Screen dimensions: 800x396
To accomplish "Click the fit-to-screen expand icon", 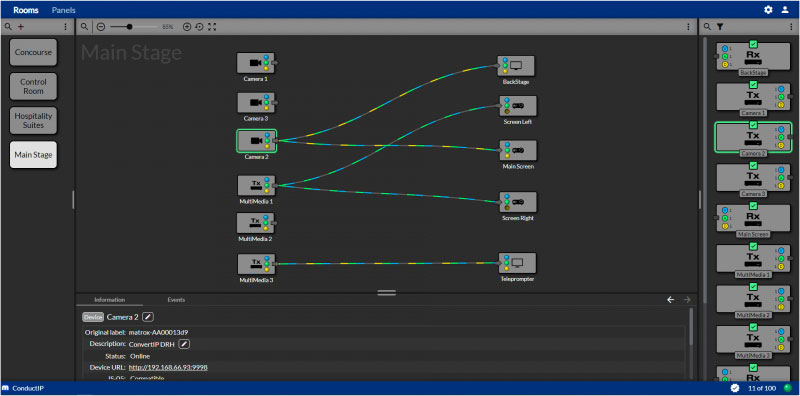I will click(212, 27).
